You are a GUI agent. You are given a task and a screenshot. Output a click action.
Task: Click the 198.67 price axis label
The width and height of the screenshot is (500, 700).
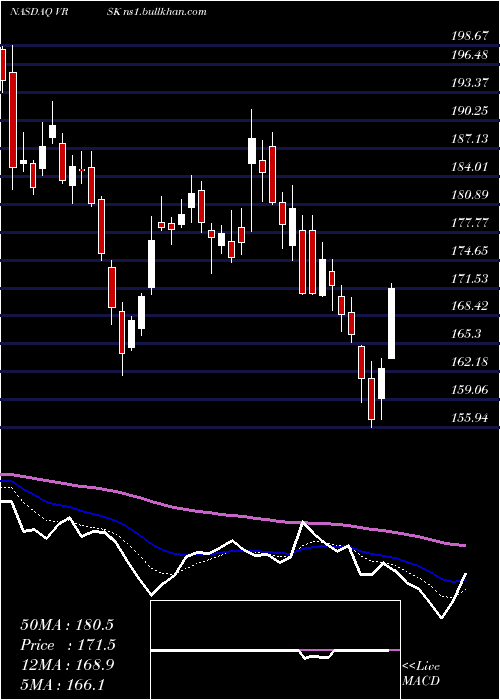[x=470, y=37]
